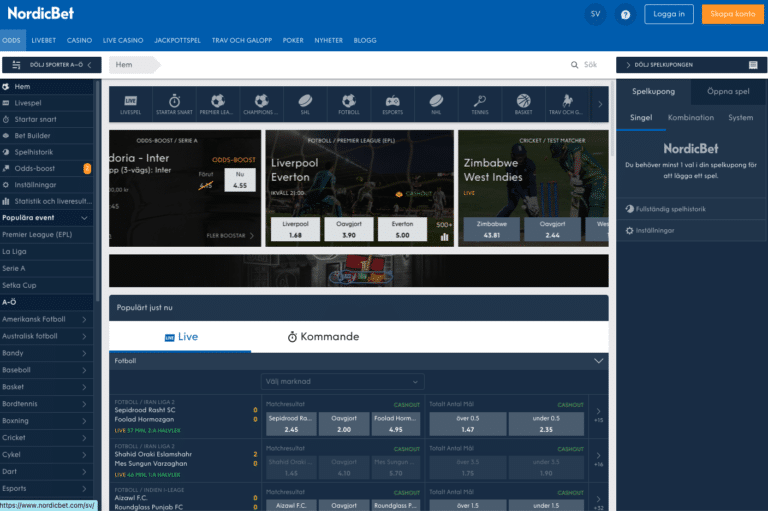Open the Livebet menu item
The width and height of the screenshot is (768, 511).
(x=44, y=40)
